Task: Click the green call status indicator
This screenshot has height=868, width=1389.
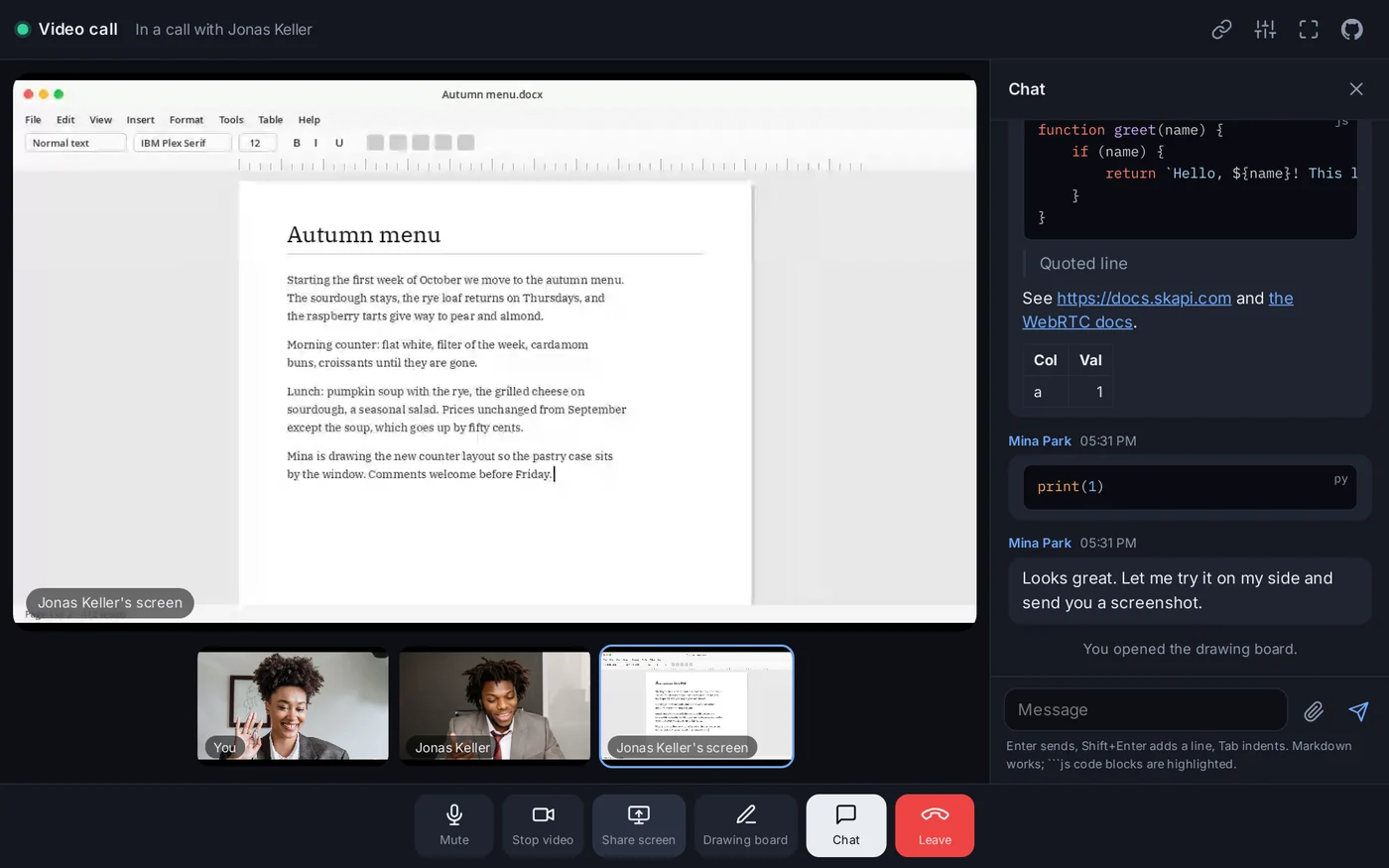Action: click(22, 30)
